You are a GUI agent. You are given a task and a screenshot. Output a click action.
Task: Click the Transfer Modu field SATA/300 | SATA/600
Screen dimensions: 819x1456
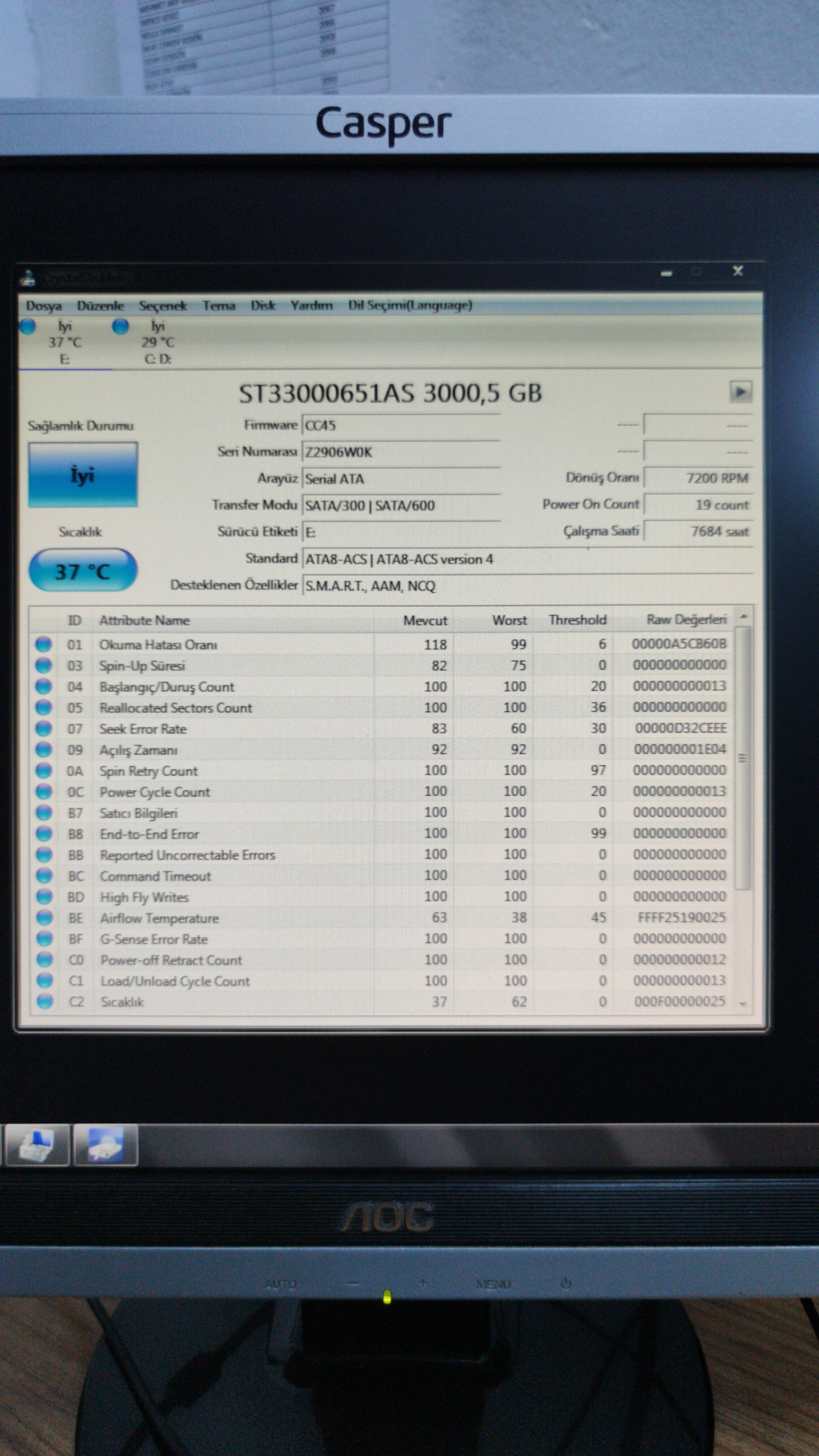[x=401, y=505]
